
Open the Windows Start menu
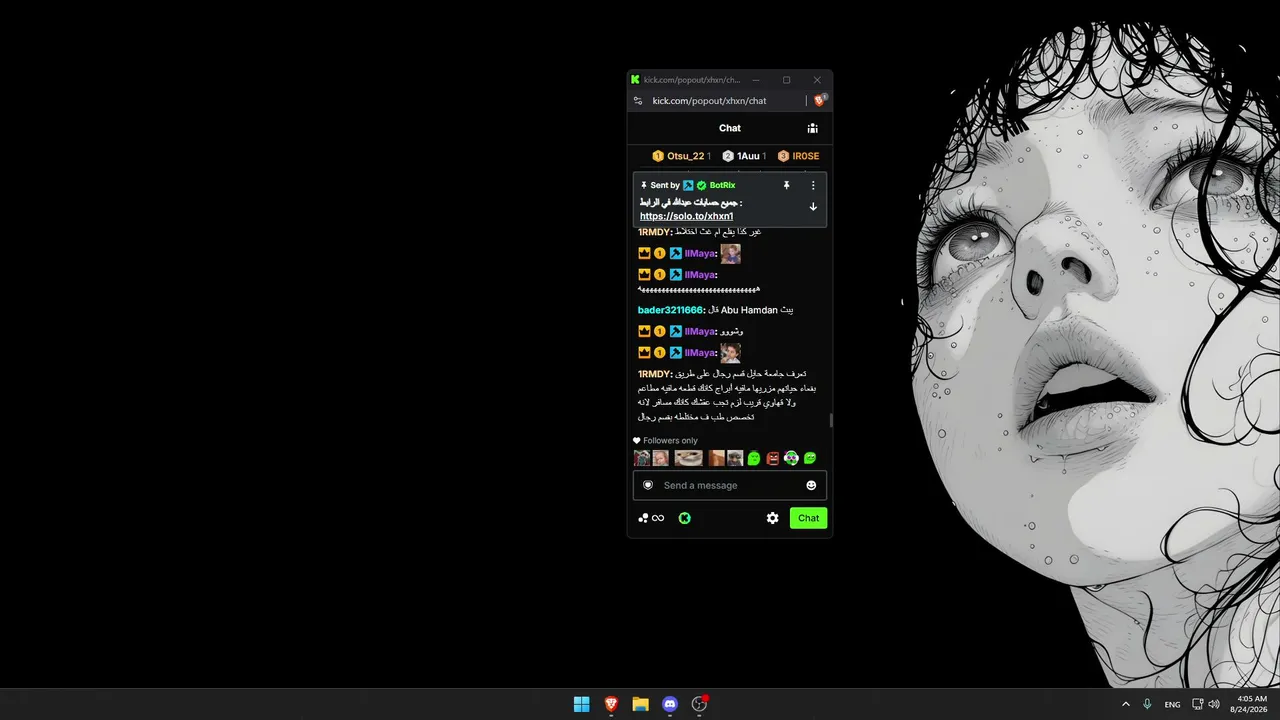[x=581, y=704]
